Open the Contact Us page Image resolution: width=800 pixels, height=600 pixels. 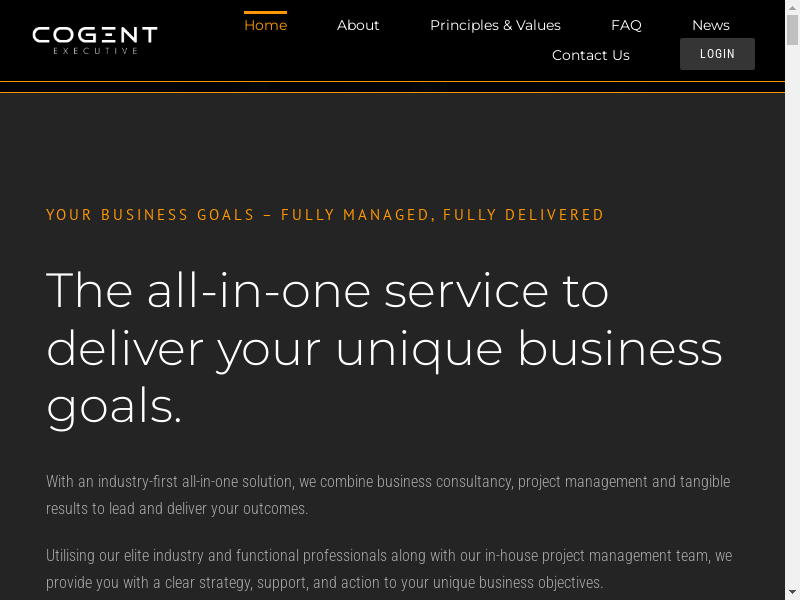tap(590, 55)
